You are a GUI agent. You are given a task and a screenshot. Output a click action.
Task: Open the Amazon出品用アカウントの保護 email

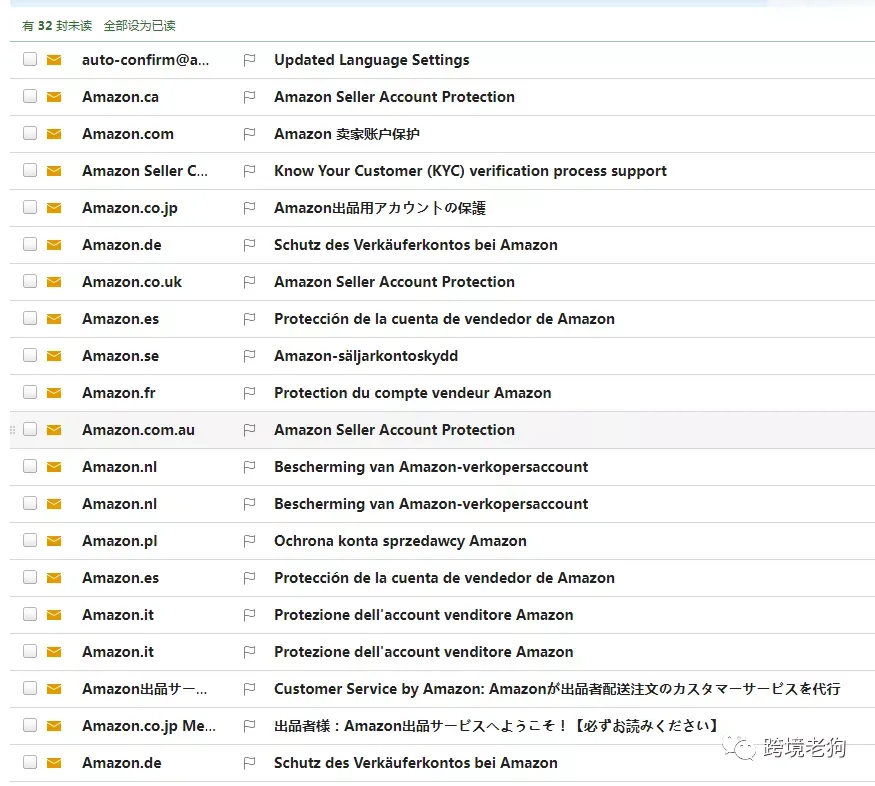380,208
